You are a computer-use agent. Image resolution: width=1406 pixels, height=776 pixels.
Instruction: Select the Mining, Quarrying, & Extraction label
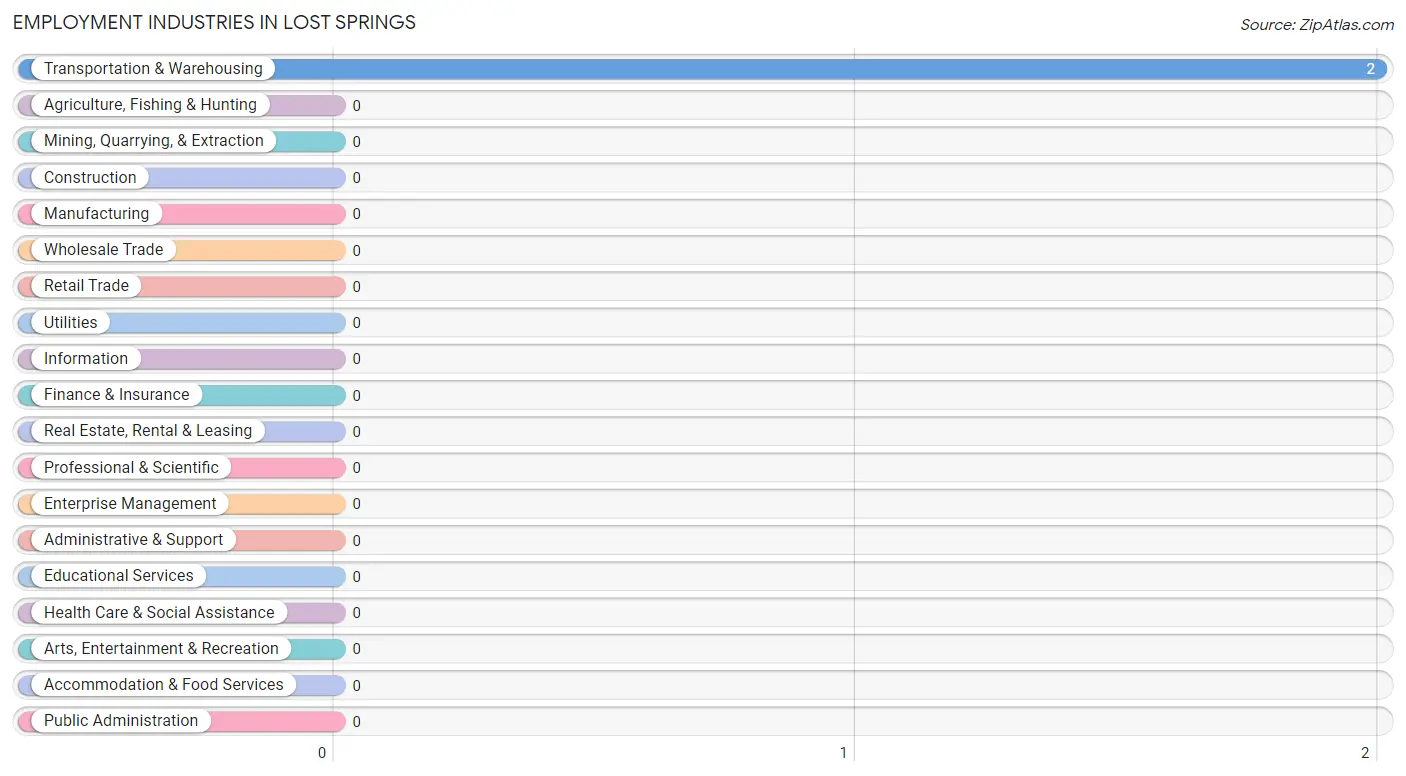pyautogui.click(x=154, y=141)
